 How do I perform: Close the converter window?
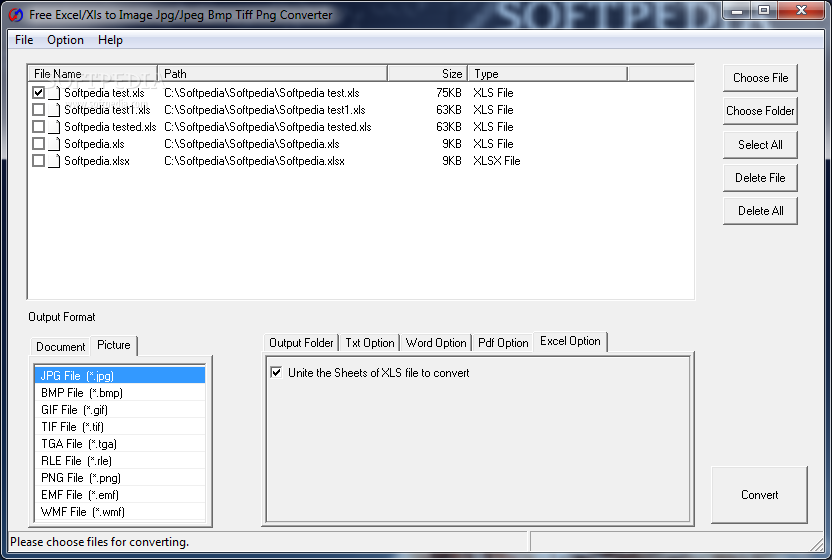coord(801,10)
